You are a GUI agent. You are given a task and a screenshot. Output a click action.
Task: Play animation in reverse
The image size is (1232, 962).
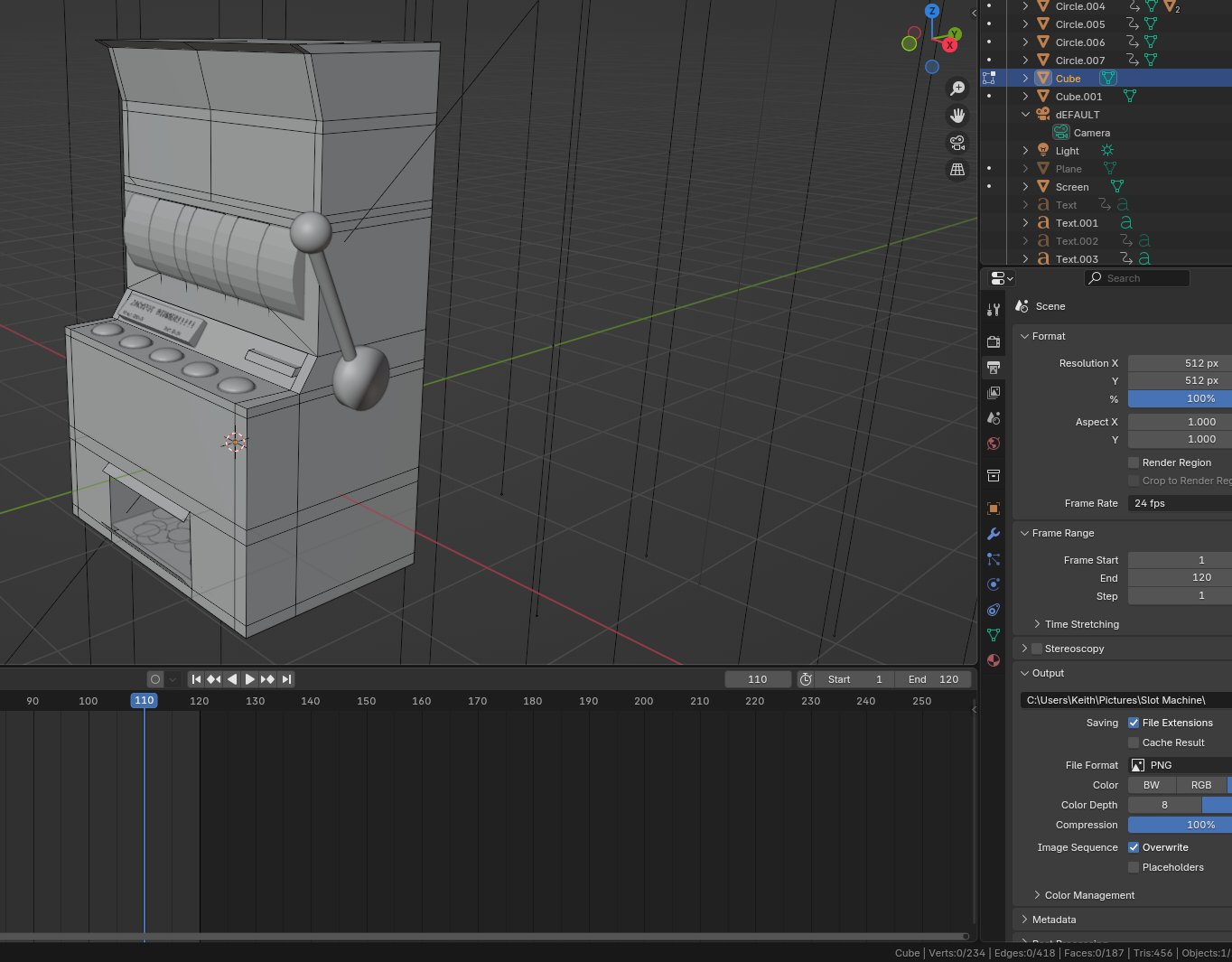[232, 679]
